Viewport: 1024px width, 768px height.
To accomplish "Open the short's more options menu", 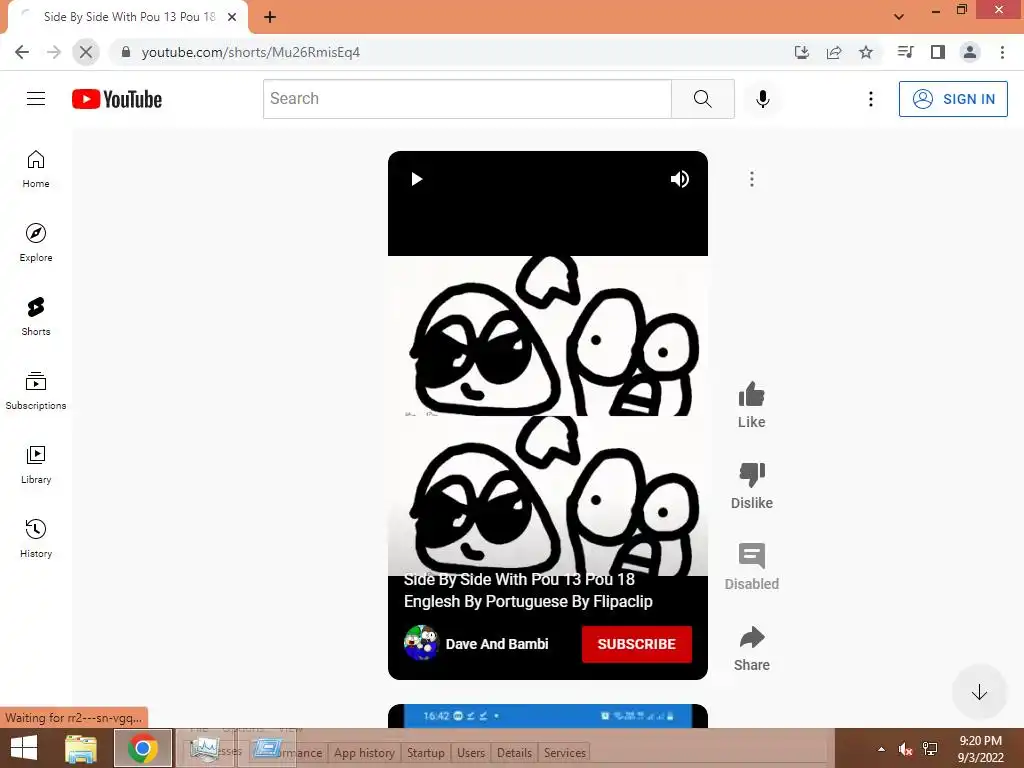I will [752, 179].
